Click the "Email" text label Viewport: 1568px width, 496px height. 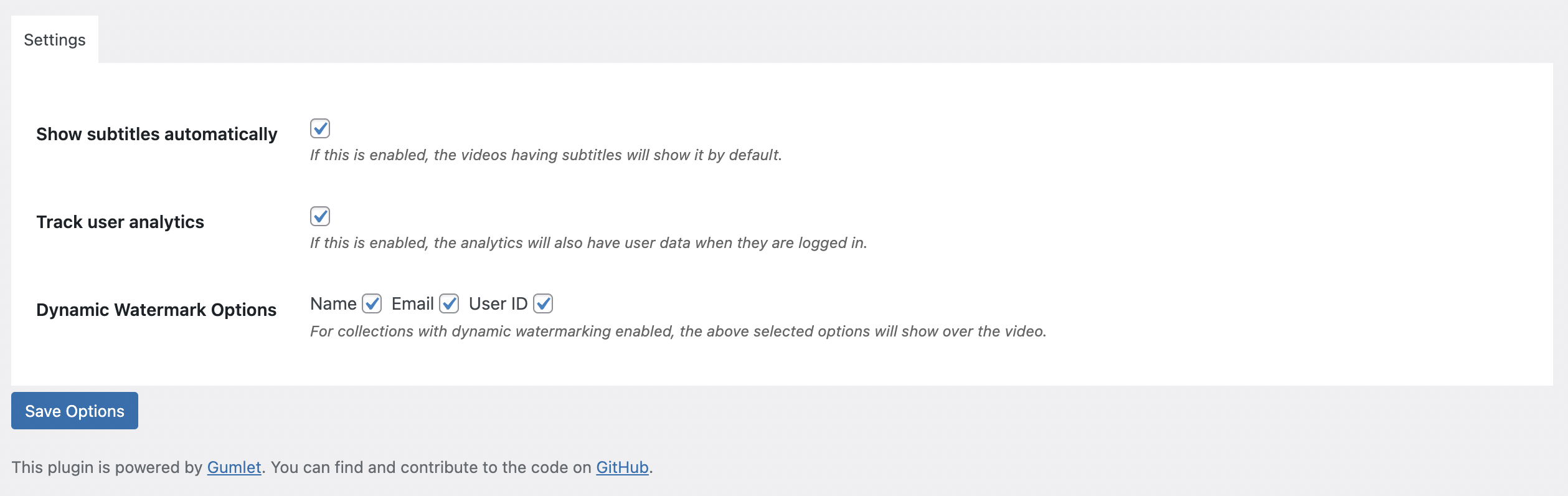pyautogui.click(x=412, y=303)
